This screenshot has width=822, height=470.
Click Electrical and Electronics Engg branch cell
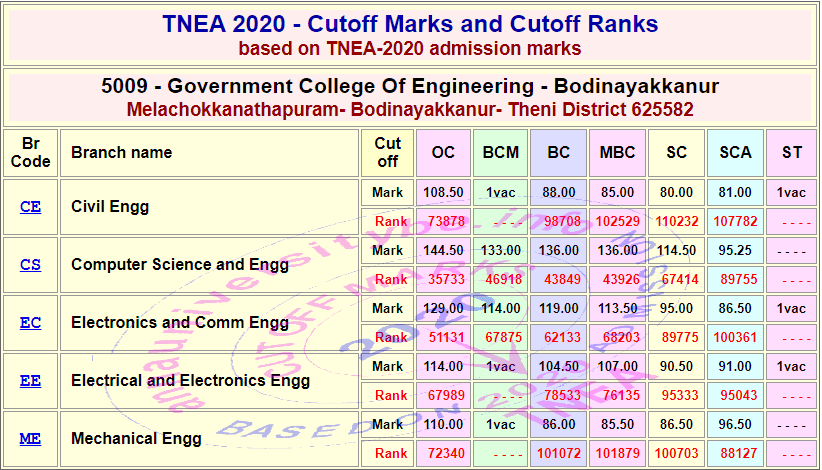(190, 381)
